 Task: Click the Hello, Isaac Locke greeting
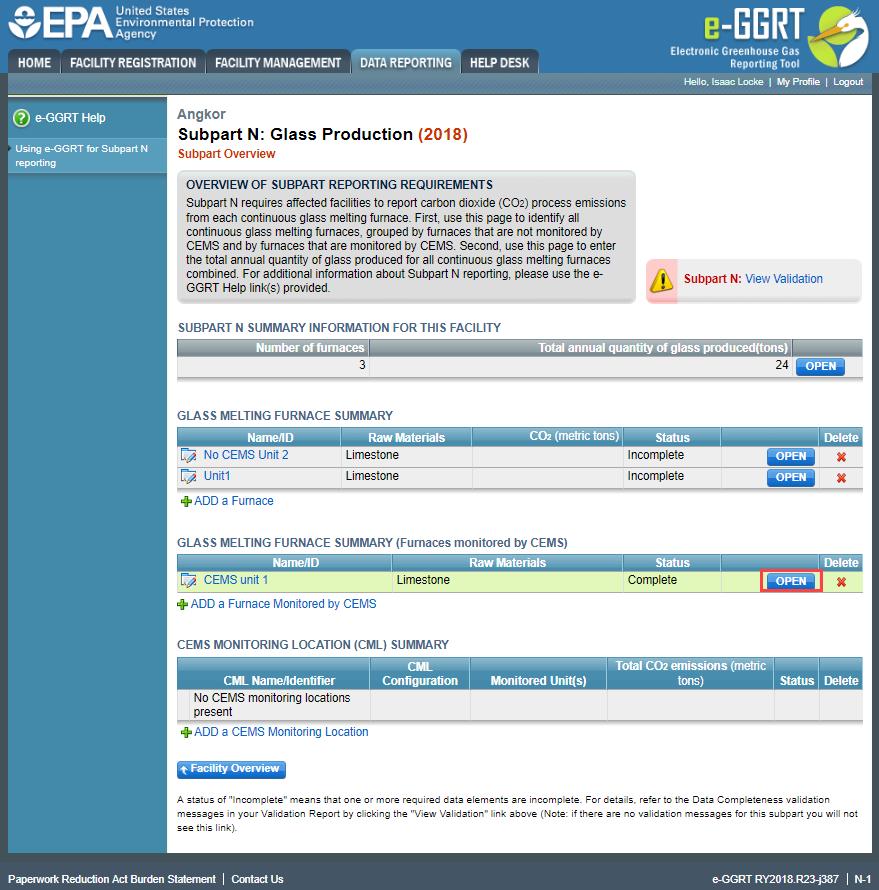(724, 82)
